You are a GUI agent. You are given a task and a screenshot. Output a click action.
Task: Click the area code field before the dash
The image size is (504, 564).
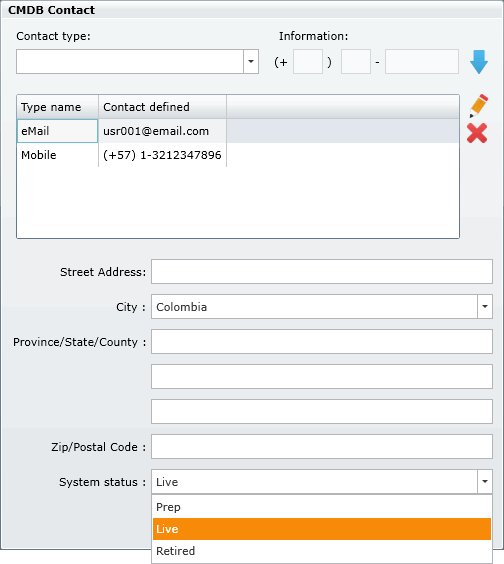356,62
